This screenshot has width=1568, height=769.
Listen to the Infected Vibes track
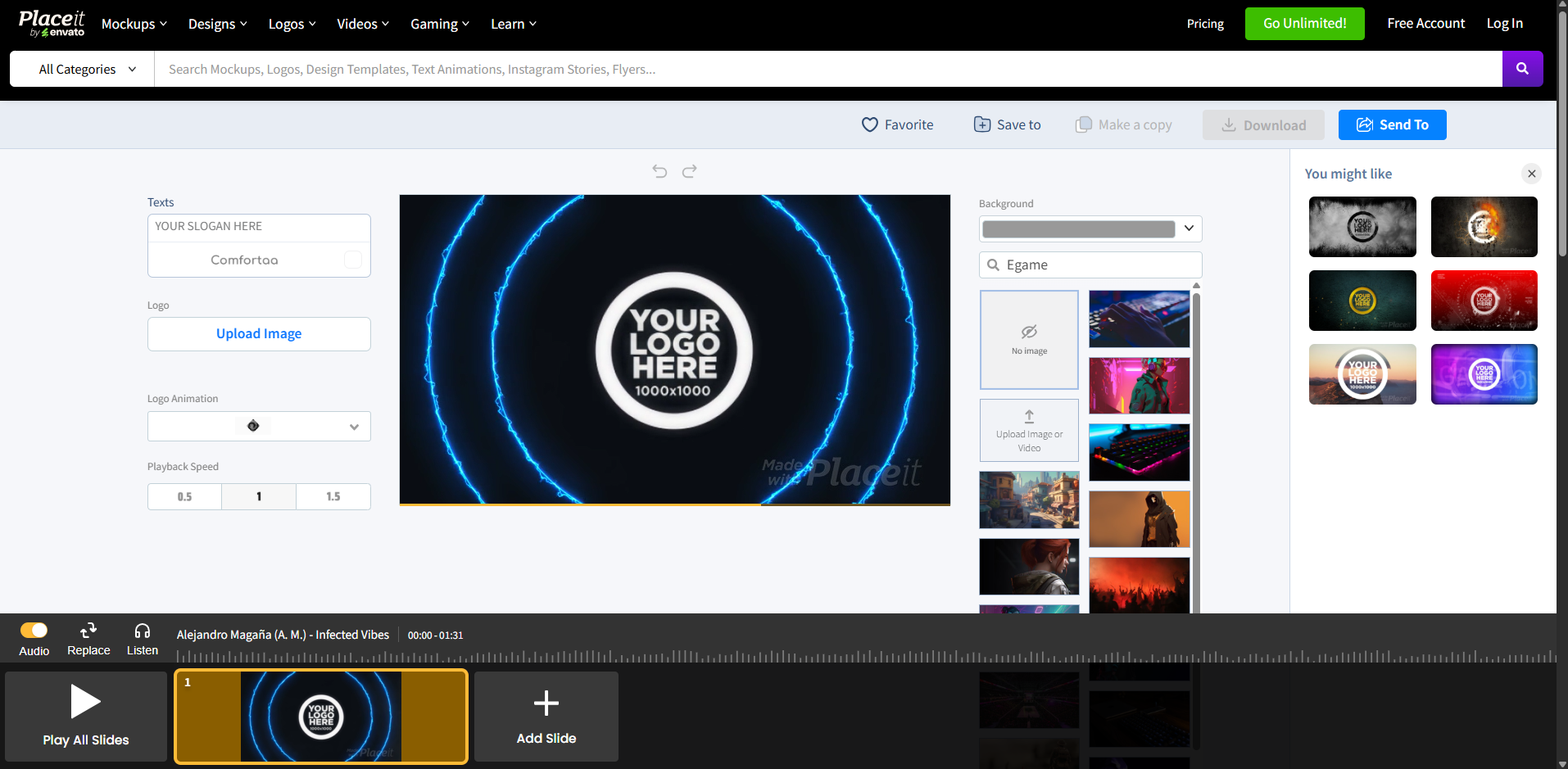(142, 637)
